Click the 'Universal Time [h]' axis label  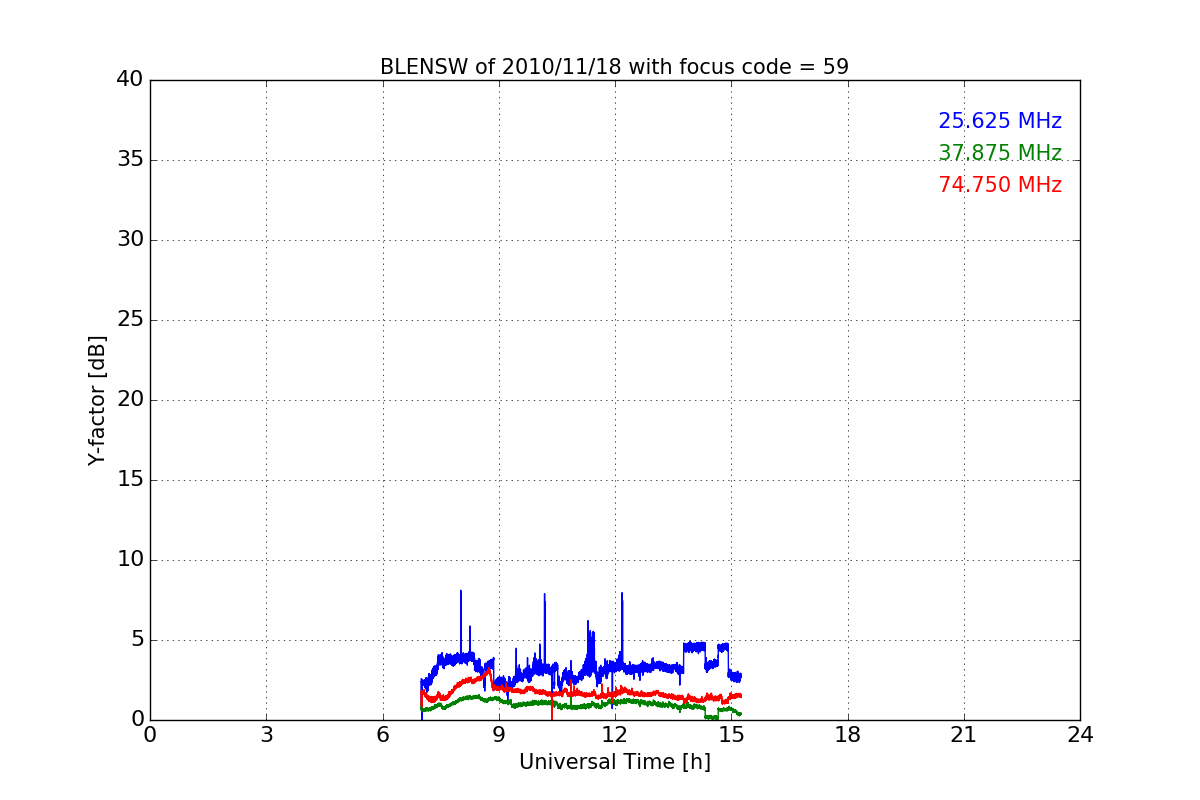[x=614, y=762]
